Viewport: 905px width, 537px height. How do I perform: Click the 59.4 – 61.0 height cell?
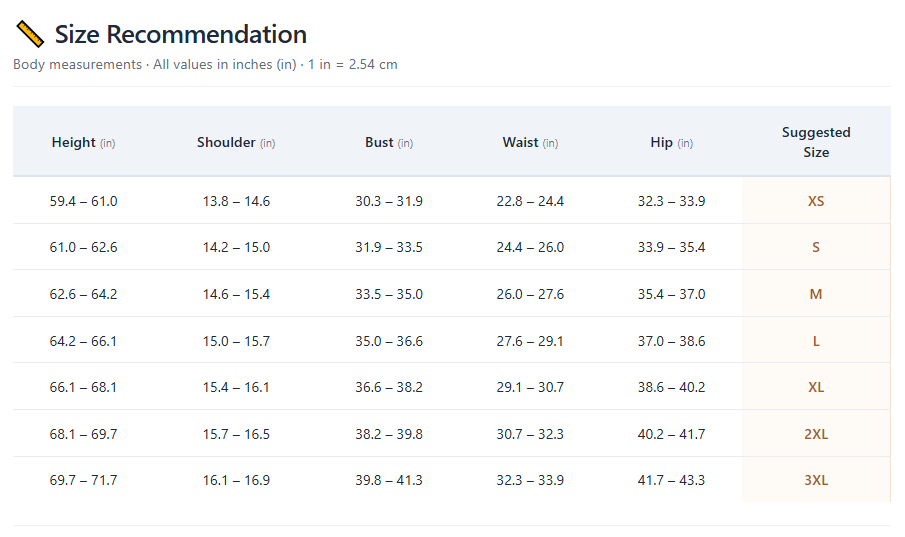[x=84, y=200]
